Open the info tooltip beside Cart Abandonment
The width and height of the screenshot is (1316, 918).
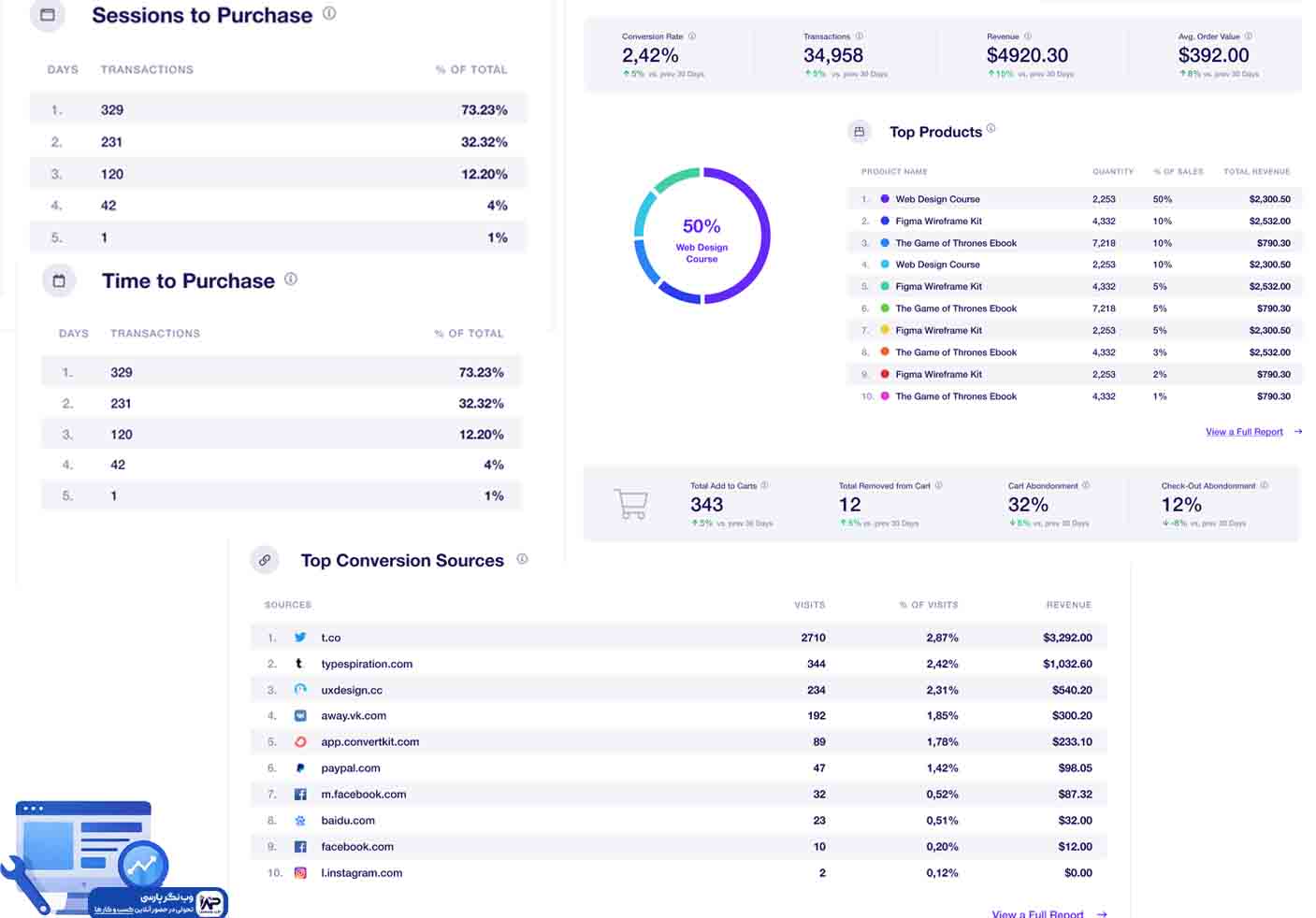point(1085,485)
